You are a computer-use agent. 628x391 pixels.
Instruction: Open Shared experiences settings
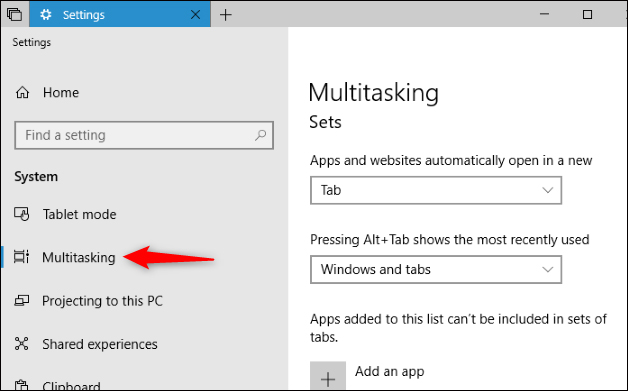pos(100,344)
